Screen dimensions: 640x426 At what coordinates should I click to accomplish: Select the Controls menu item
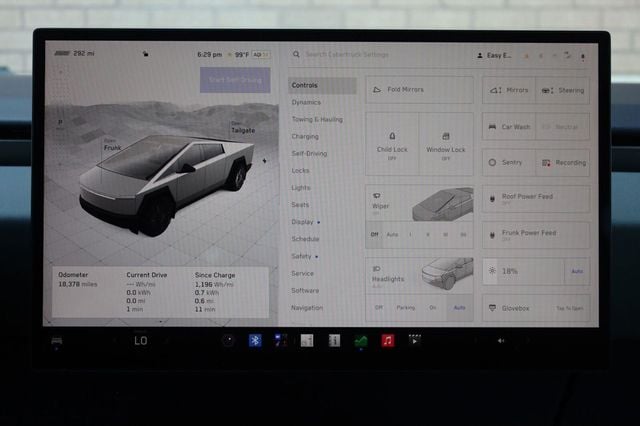coord(322,85)
